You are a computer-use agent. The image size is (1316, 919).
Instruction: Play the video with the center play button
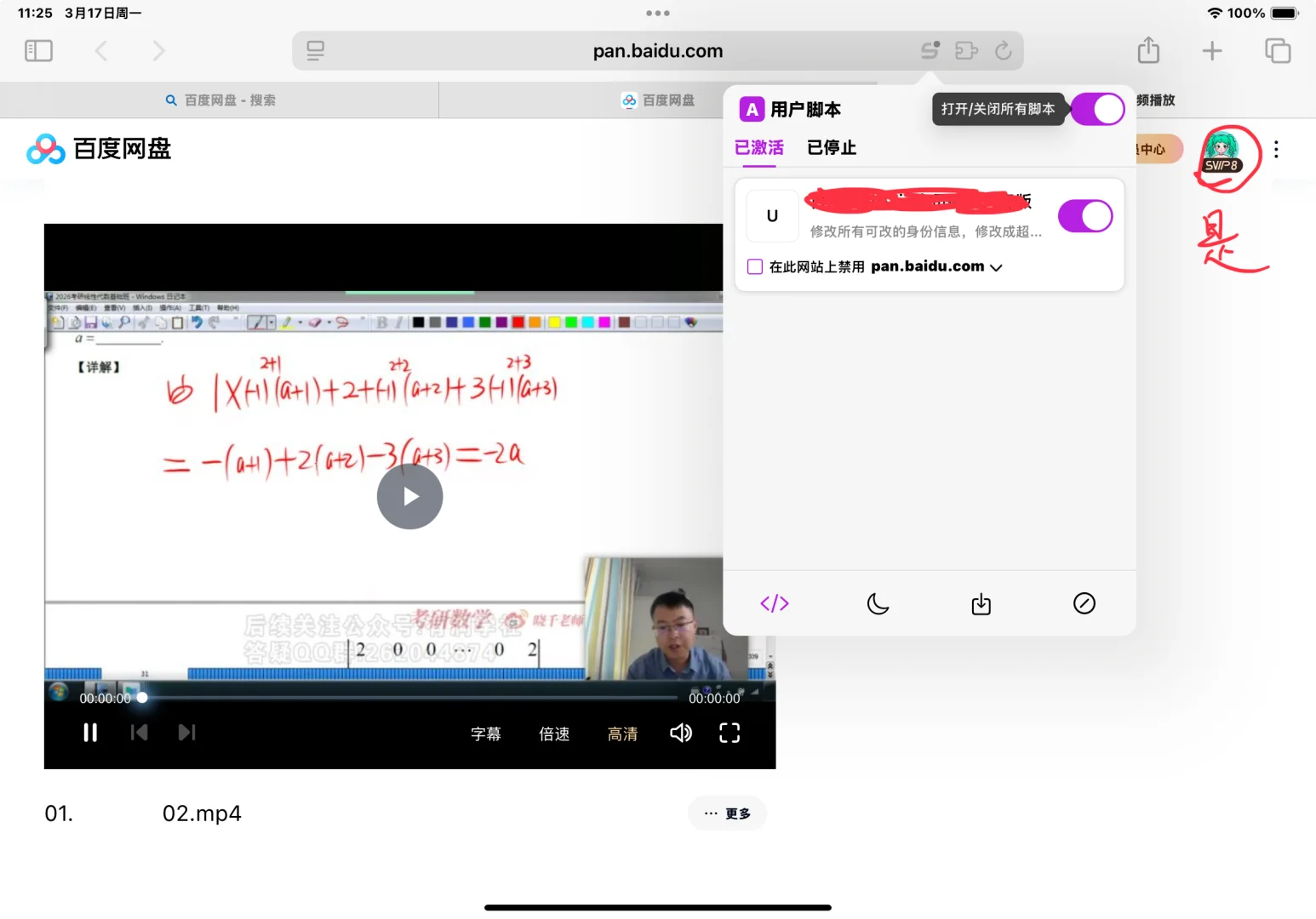pos(409,496)
